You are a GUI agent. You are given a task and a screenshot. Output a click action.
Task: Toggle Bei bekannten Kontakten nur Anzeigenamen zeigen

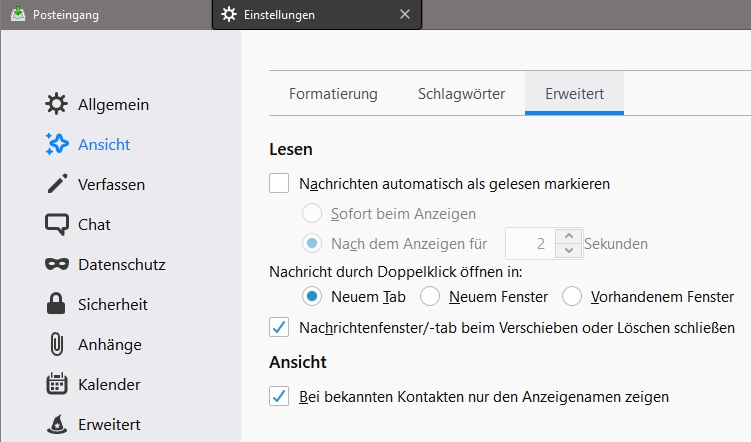(x=279, y=397)
